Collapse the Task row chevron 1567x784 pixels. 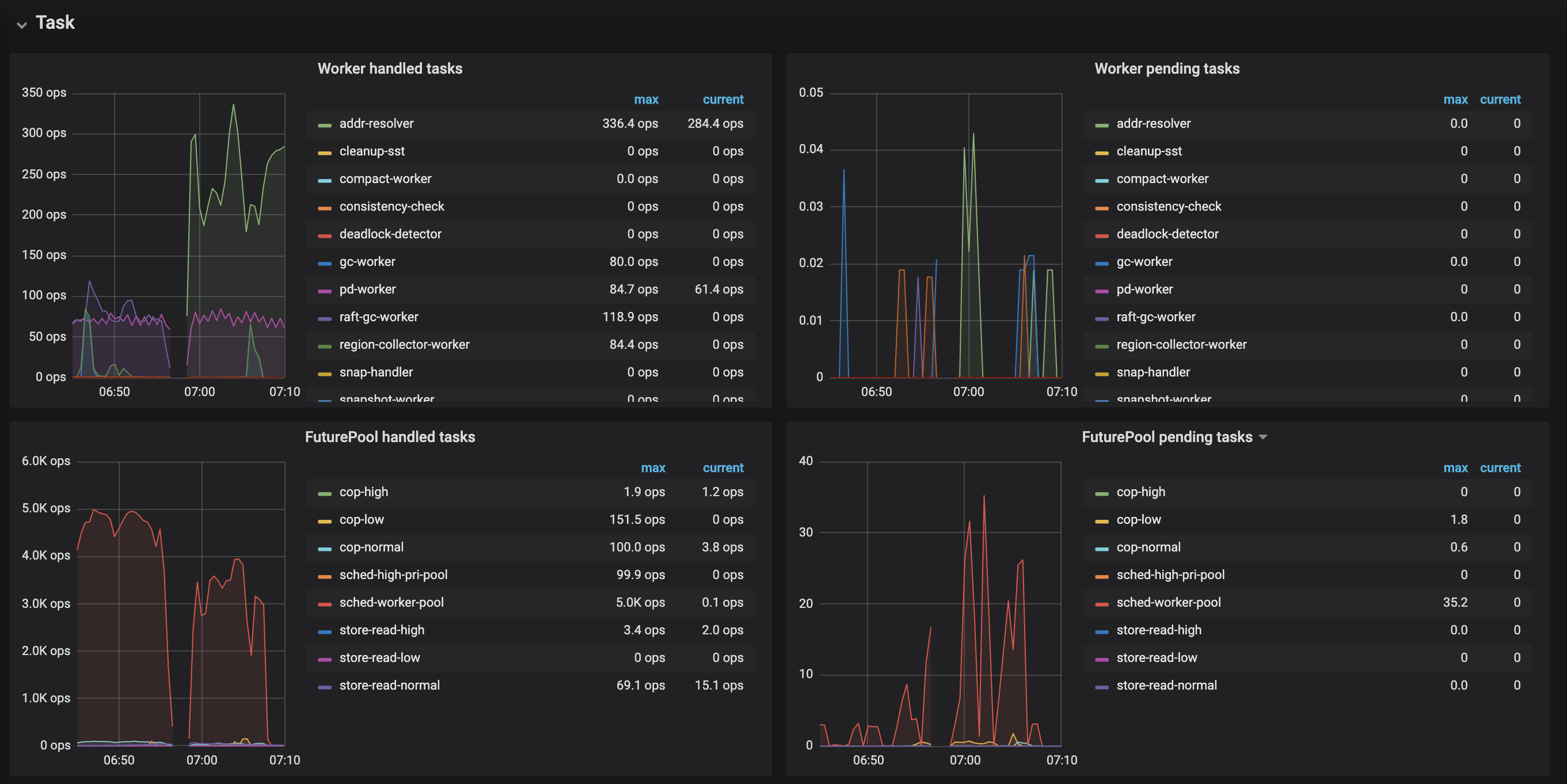22,25
